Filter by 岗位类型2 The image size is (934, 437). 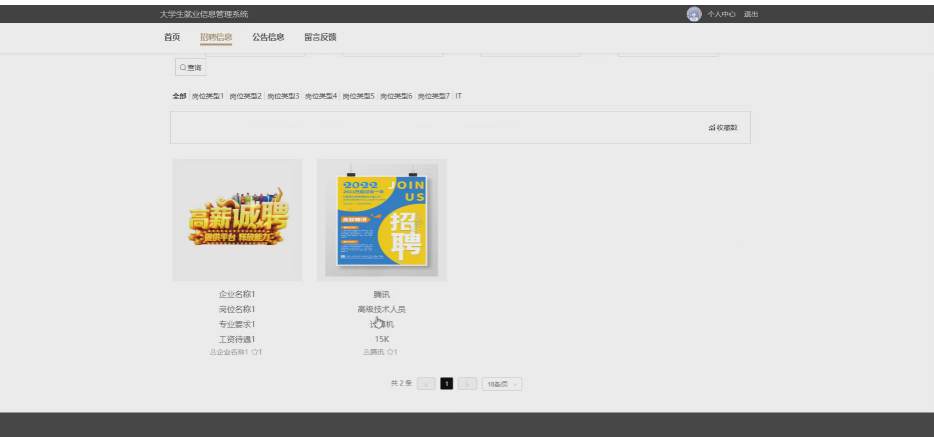click(245, 96)
